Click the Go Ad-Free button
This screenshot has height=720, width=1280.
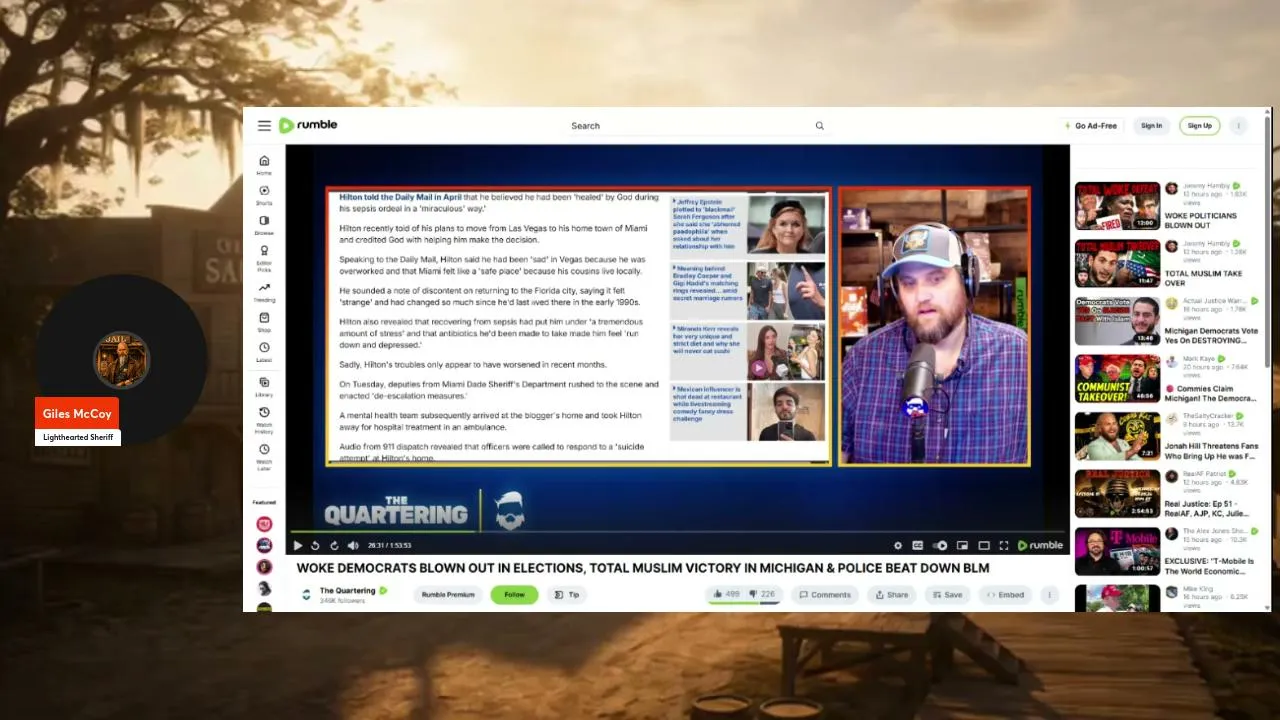coord(1090,126)
